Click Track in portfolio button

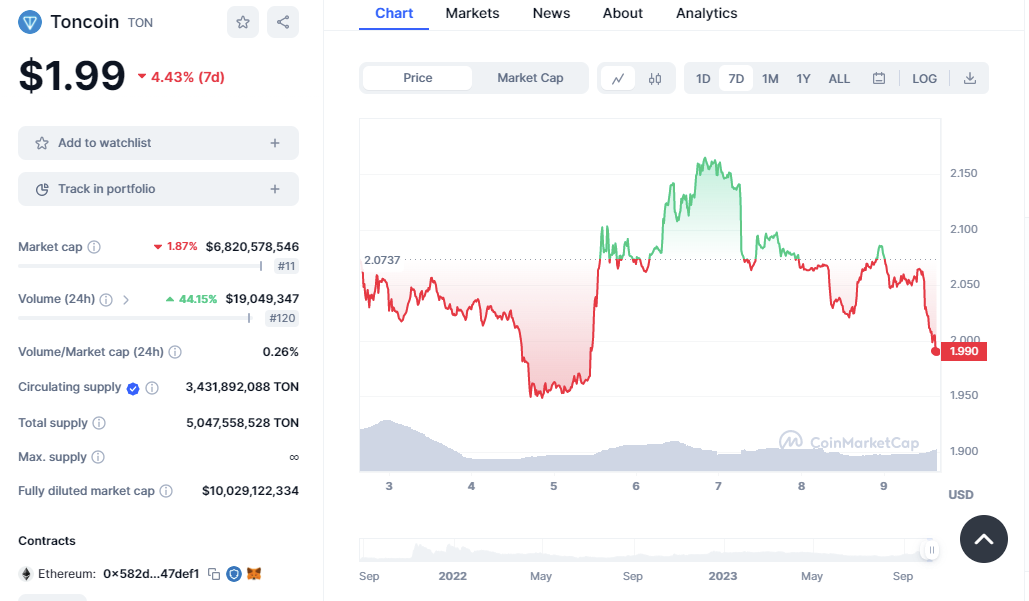158,189
